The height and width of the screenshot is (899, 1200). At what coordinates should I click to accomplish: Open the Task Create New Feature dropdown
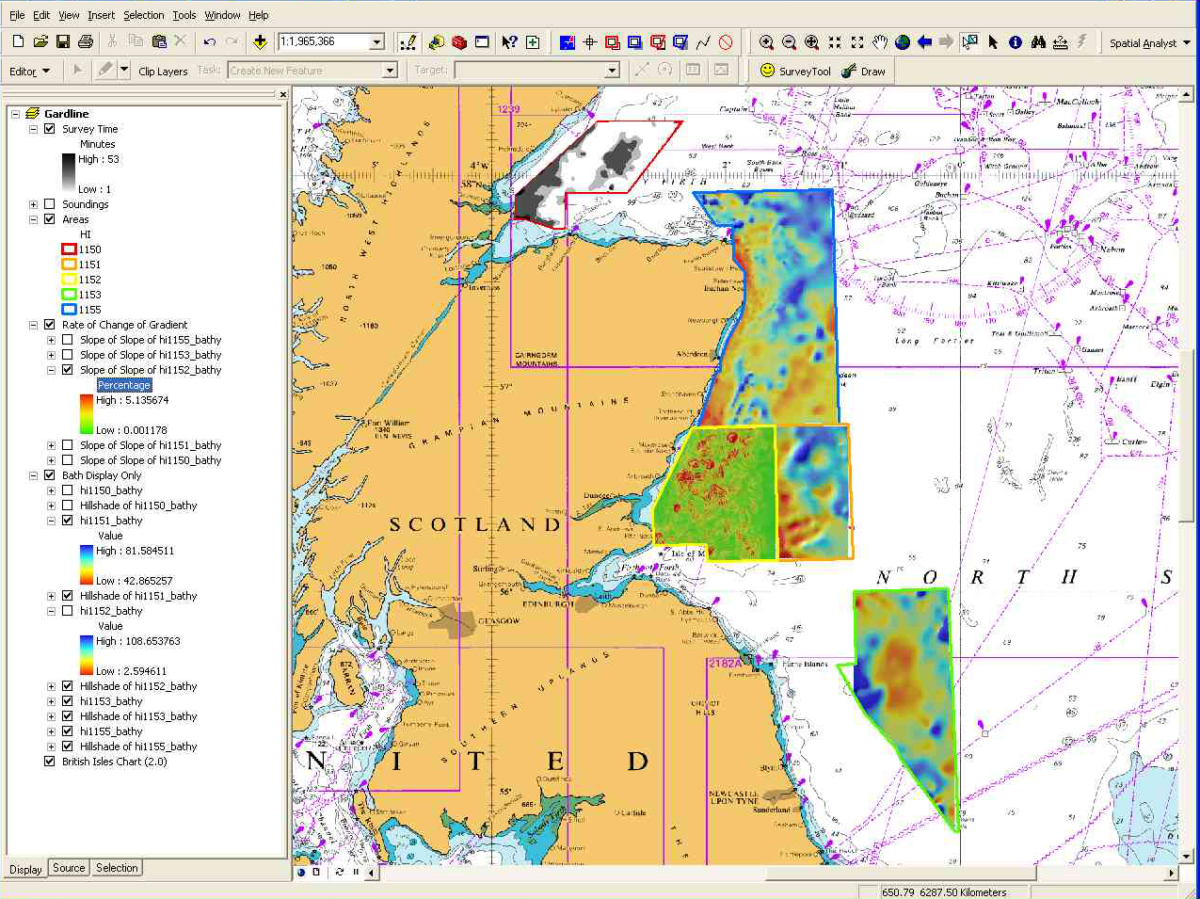390,71
